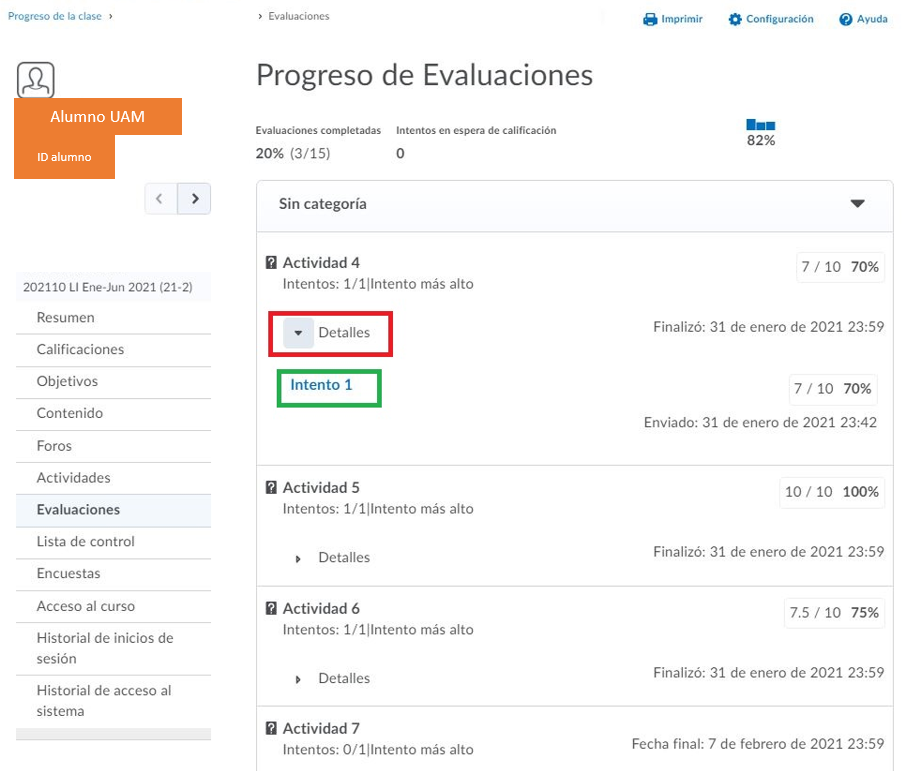
Task: Expand Detalles under Actividad 6
Action: [x=298, y=679]
